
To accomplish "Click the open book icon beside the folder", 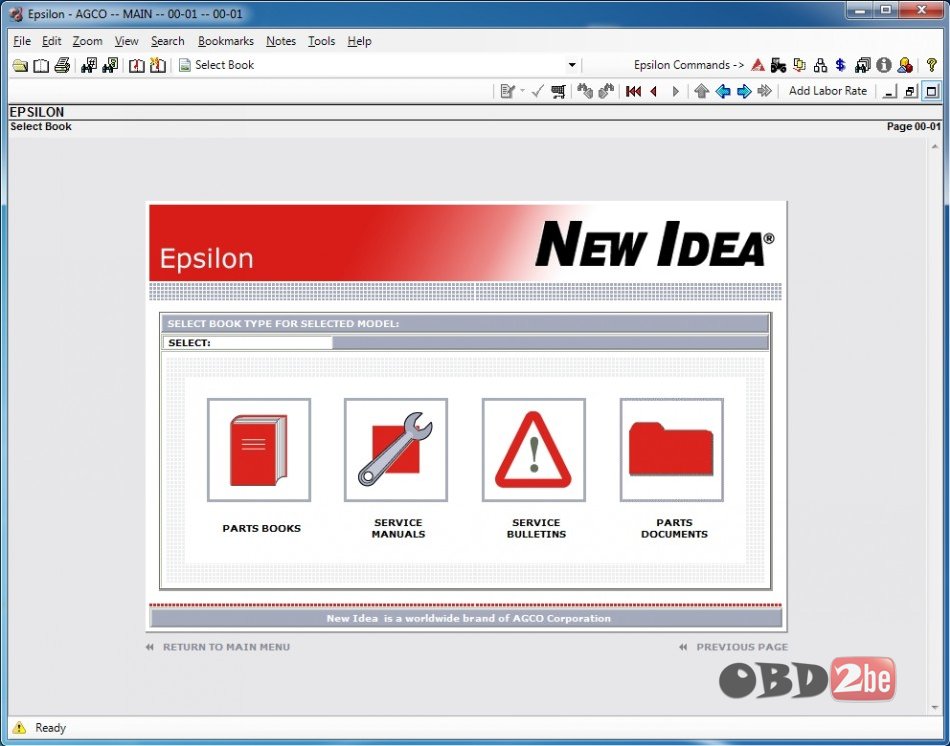I will 41,65.
